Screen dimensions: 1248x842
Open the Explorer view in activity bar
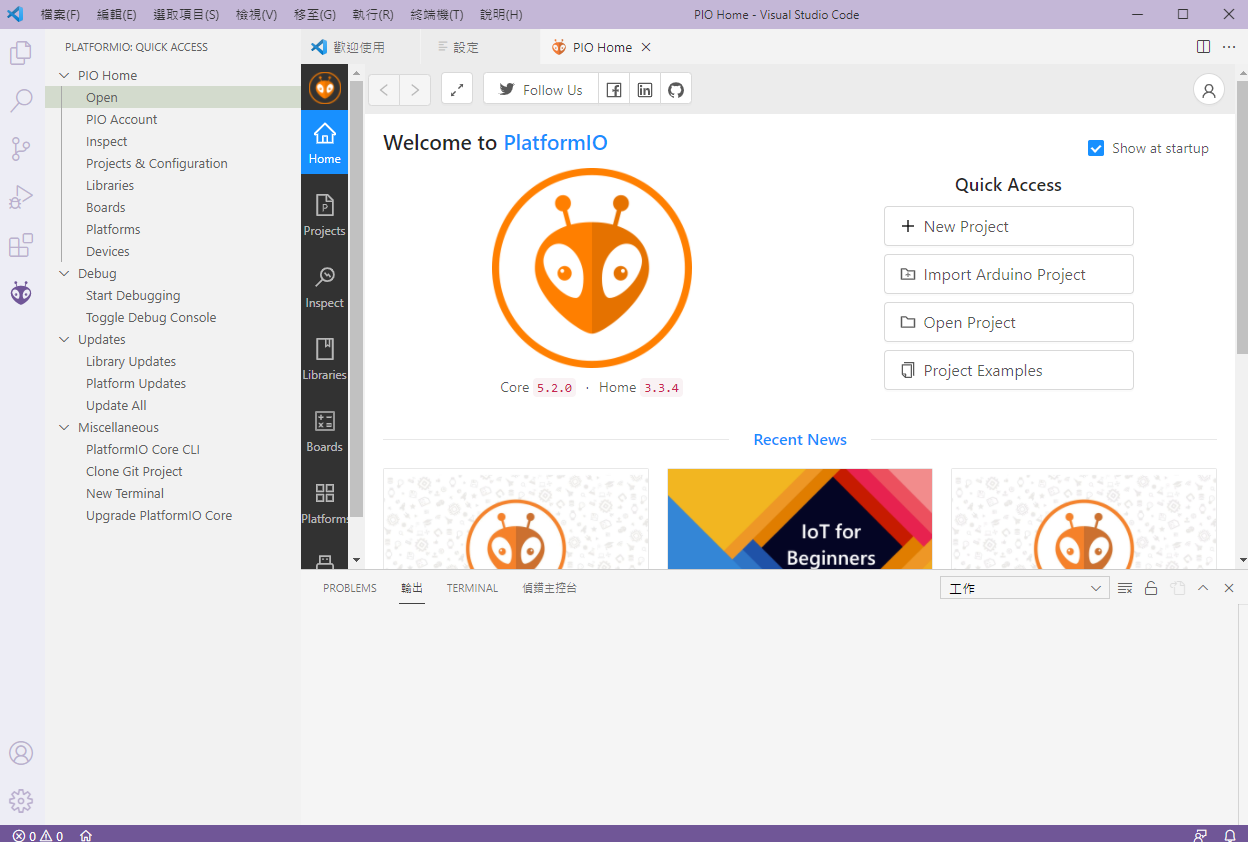(21, 53)
